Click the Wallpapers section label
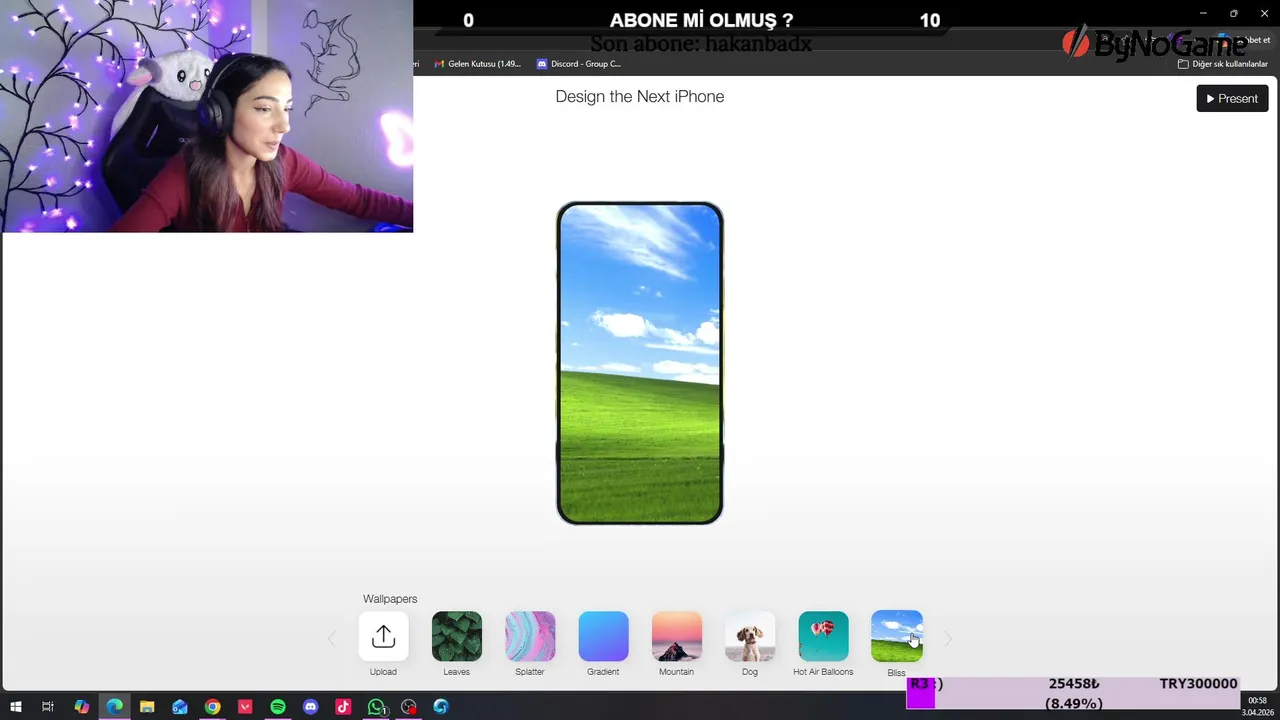This screenshot has width=1280, height=720. 390,598
